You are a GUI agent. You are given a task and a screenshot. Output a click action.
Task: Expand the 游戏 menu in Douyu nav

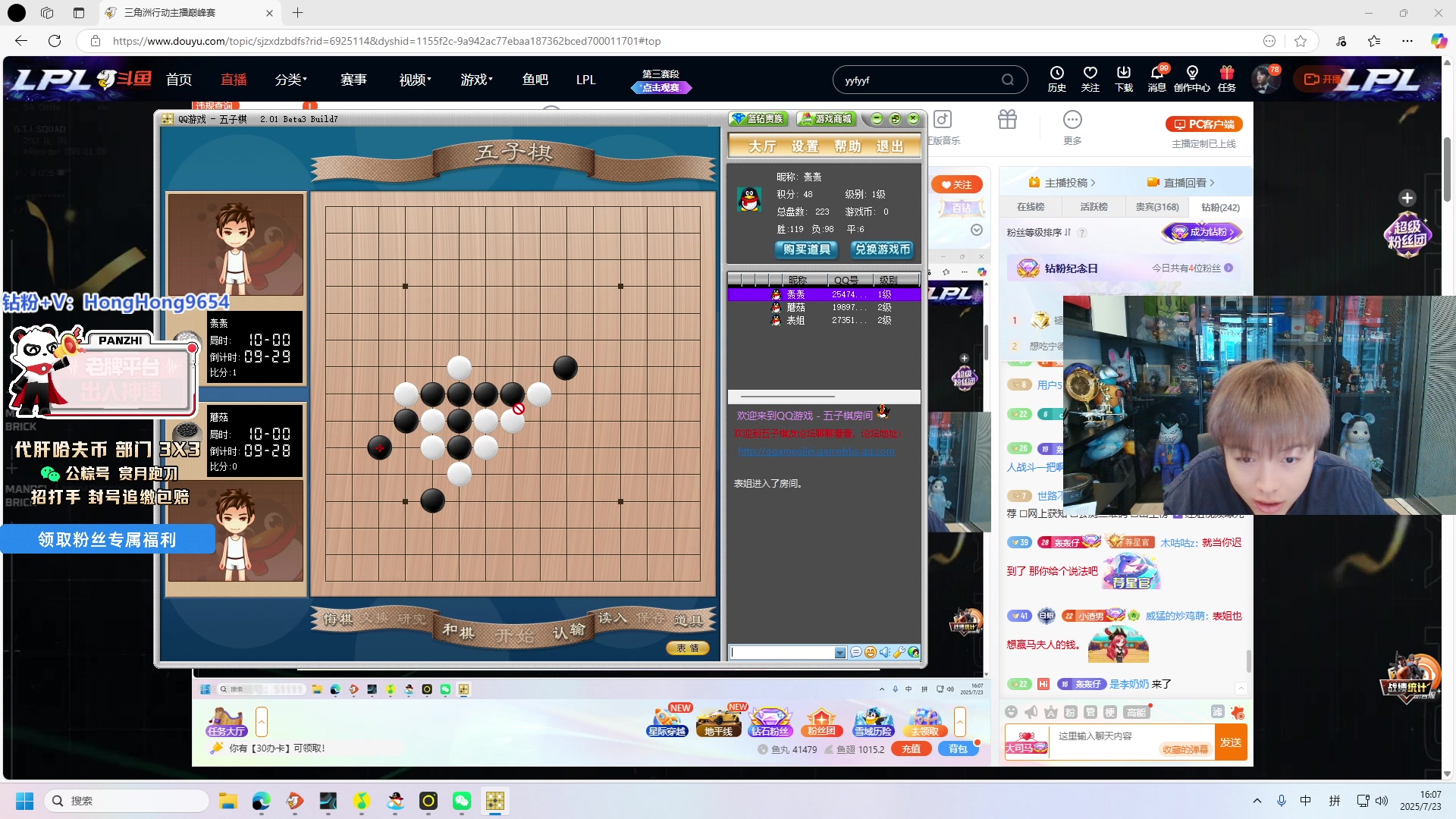476,80
